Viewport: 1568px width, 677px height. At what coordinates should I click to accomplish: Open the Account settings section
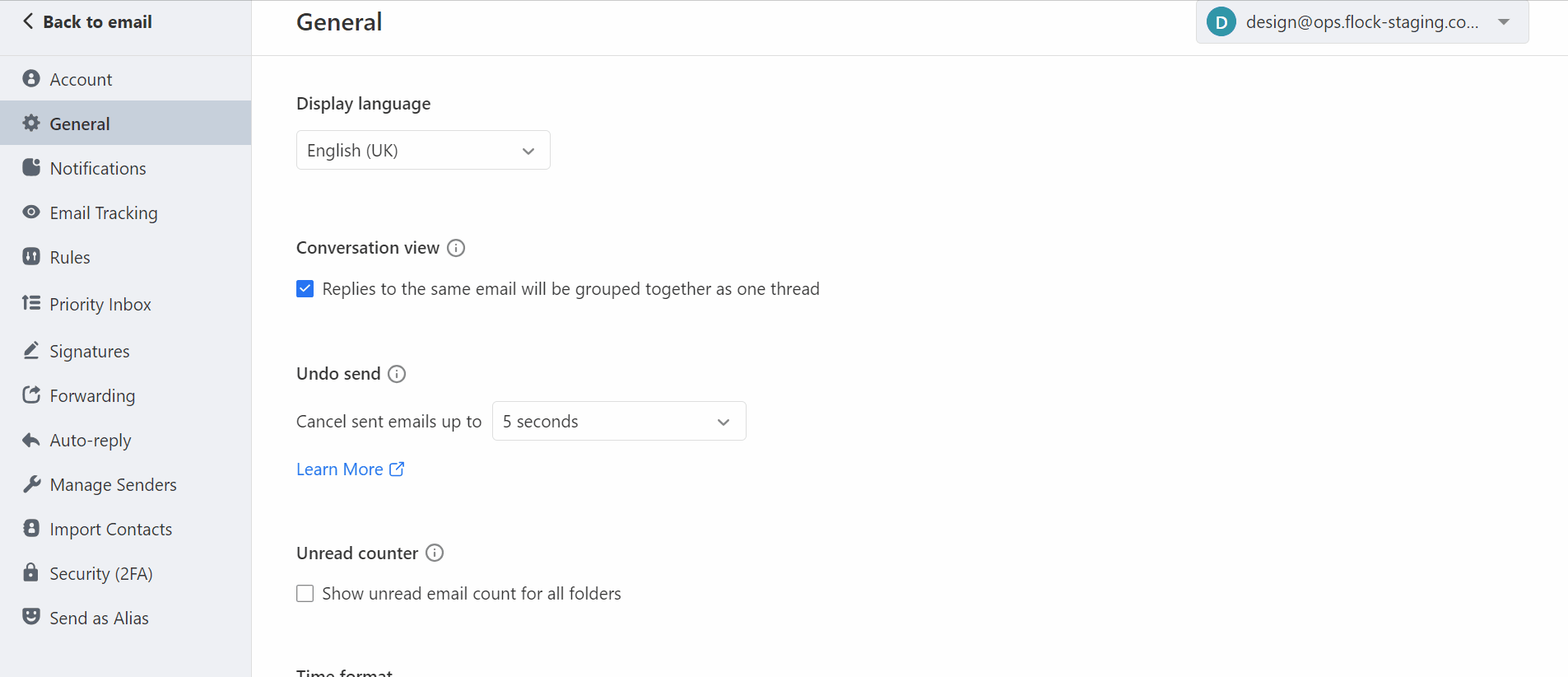pyautogui.click(x=81, y=79)
